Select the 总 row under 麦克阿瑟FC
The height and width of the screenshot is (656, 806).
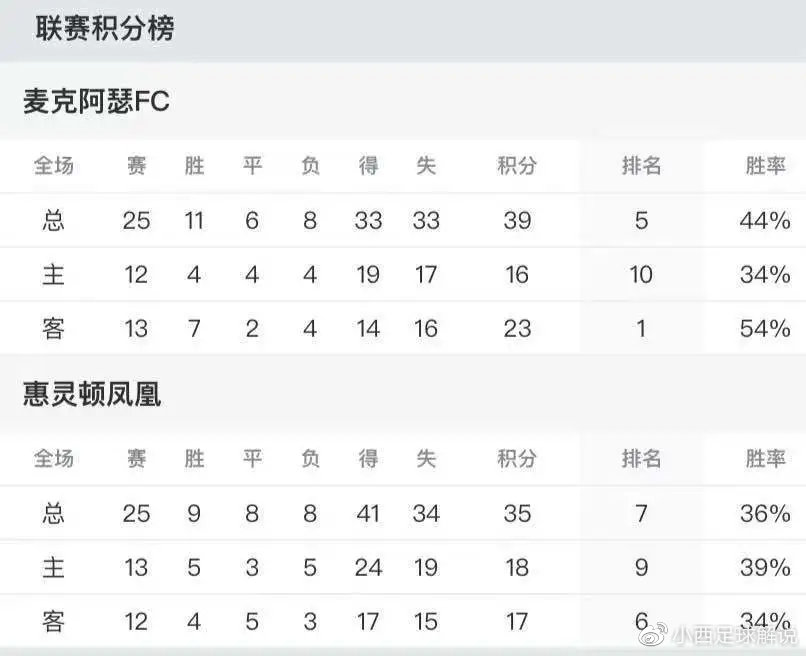tap(54, 220)
